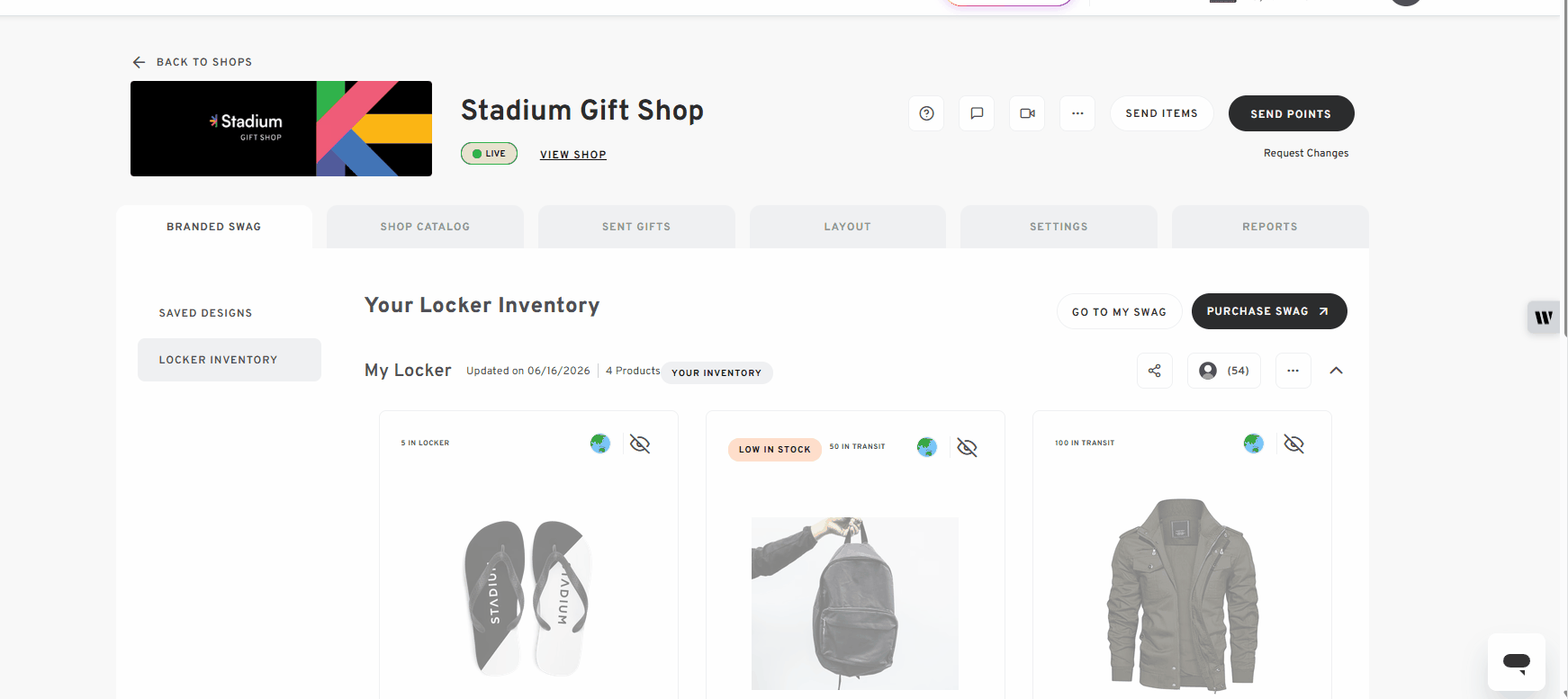Click the '50 IN TRANSIT' label
Viewport: 1568px width, 699px height.
[x=857, y=446]
